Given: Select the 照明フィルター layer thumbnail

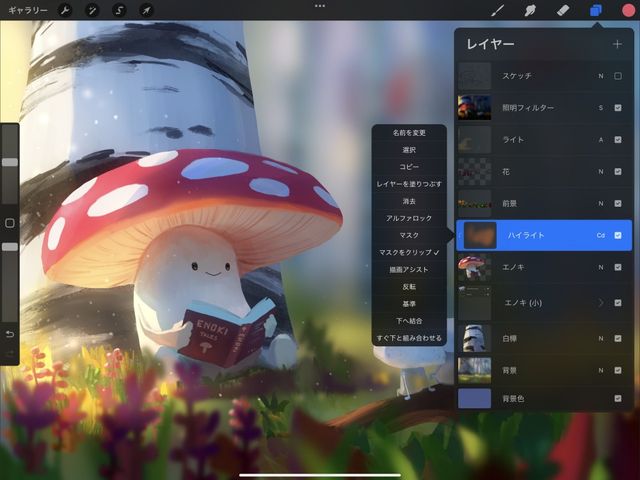Looking at the screenshot, I should click(x=474, y=108).
